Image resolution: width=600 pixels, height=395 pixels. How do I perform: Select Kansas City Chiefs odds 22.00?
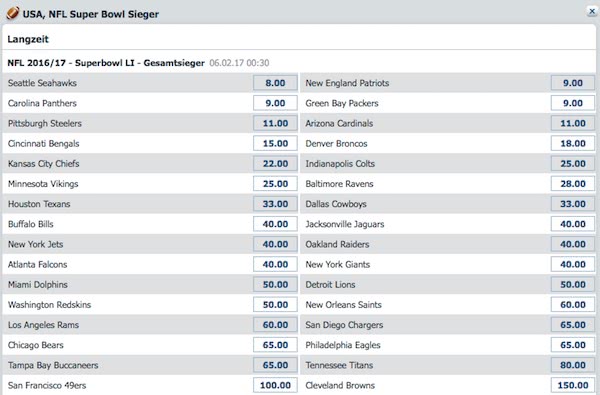(x=275, y=164)
